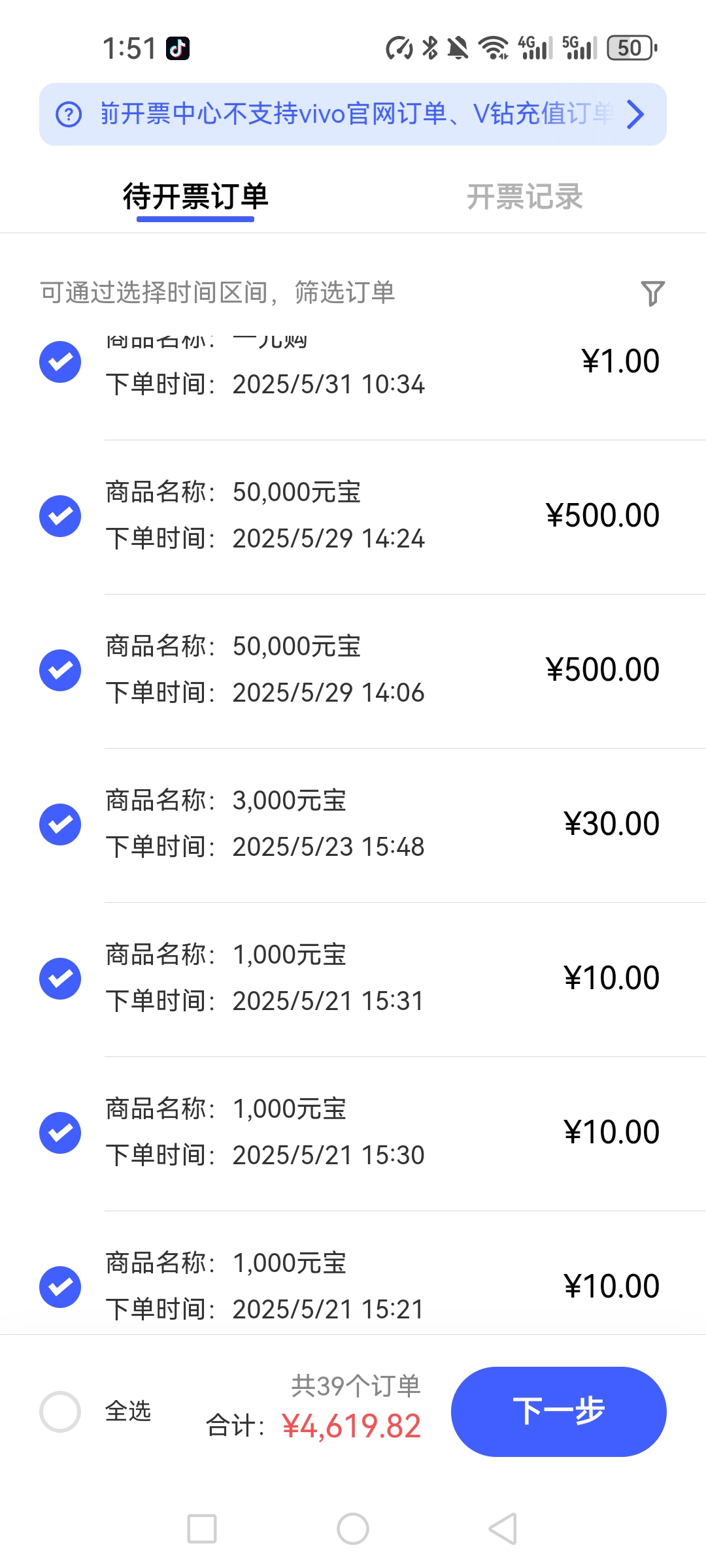Open recent apps square button

pos(202,1529)
